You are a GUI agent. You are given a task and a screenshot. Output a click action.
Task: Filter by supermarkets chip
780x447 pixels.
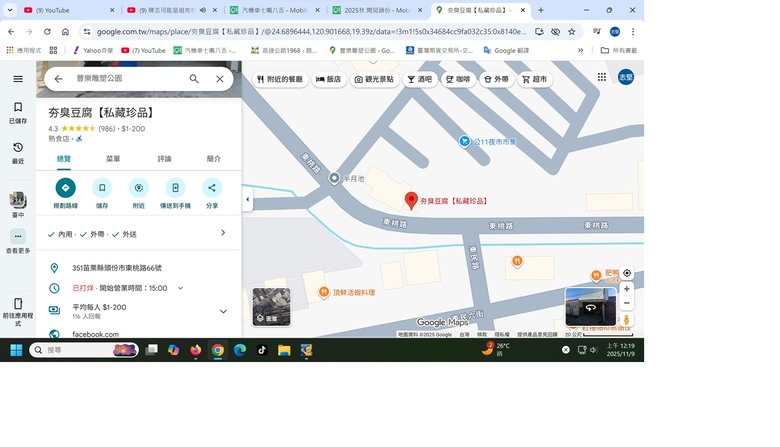[535, 79]
